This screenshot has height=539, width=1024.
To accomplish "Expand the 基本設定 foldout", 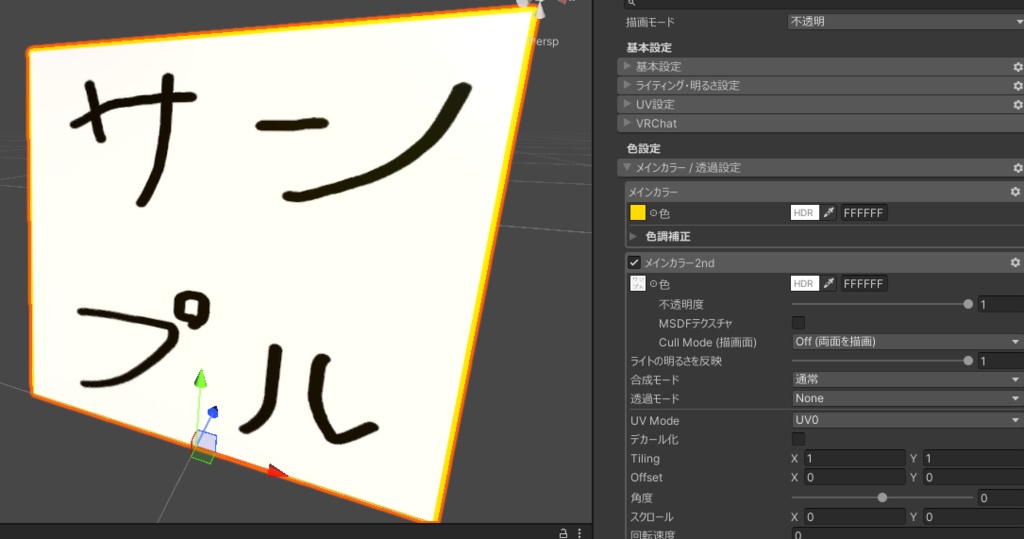I will click(x=627, y=66).
